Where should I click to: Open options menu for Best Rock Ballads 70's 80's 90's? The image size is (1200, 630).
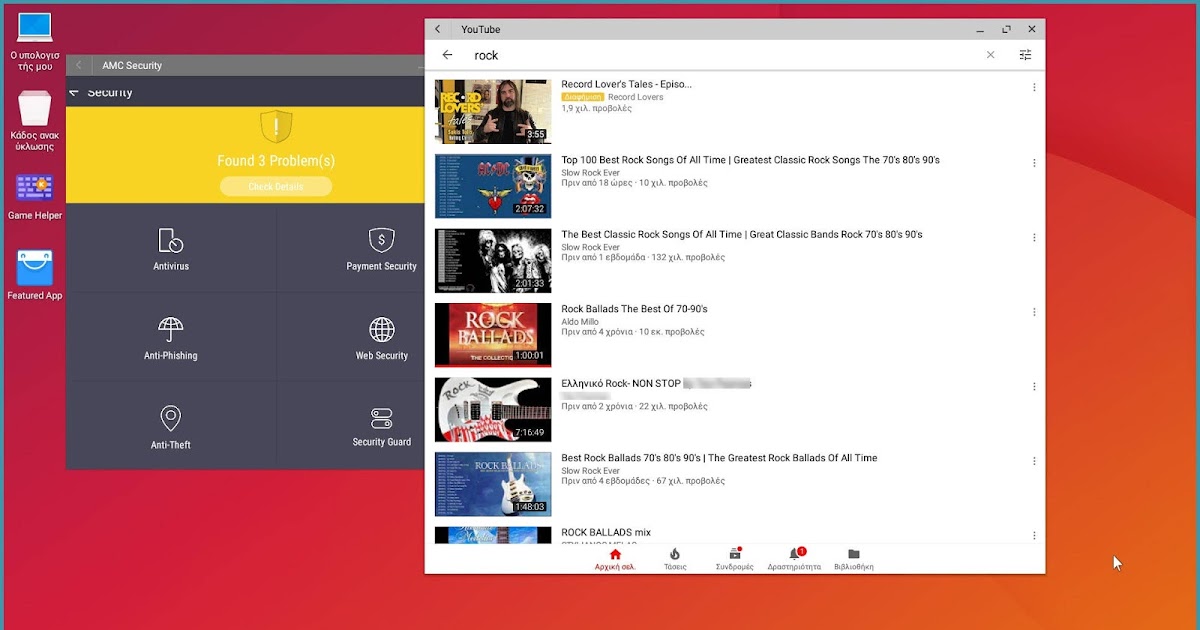(1034, 461)
